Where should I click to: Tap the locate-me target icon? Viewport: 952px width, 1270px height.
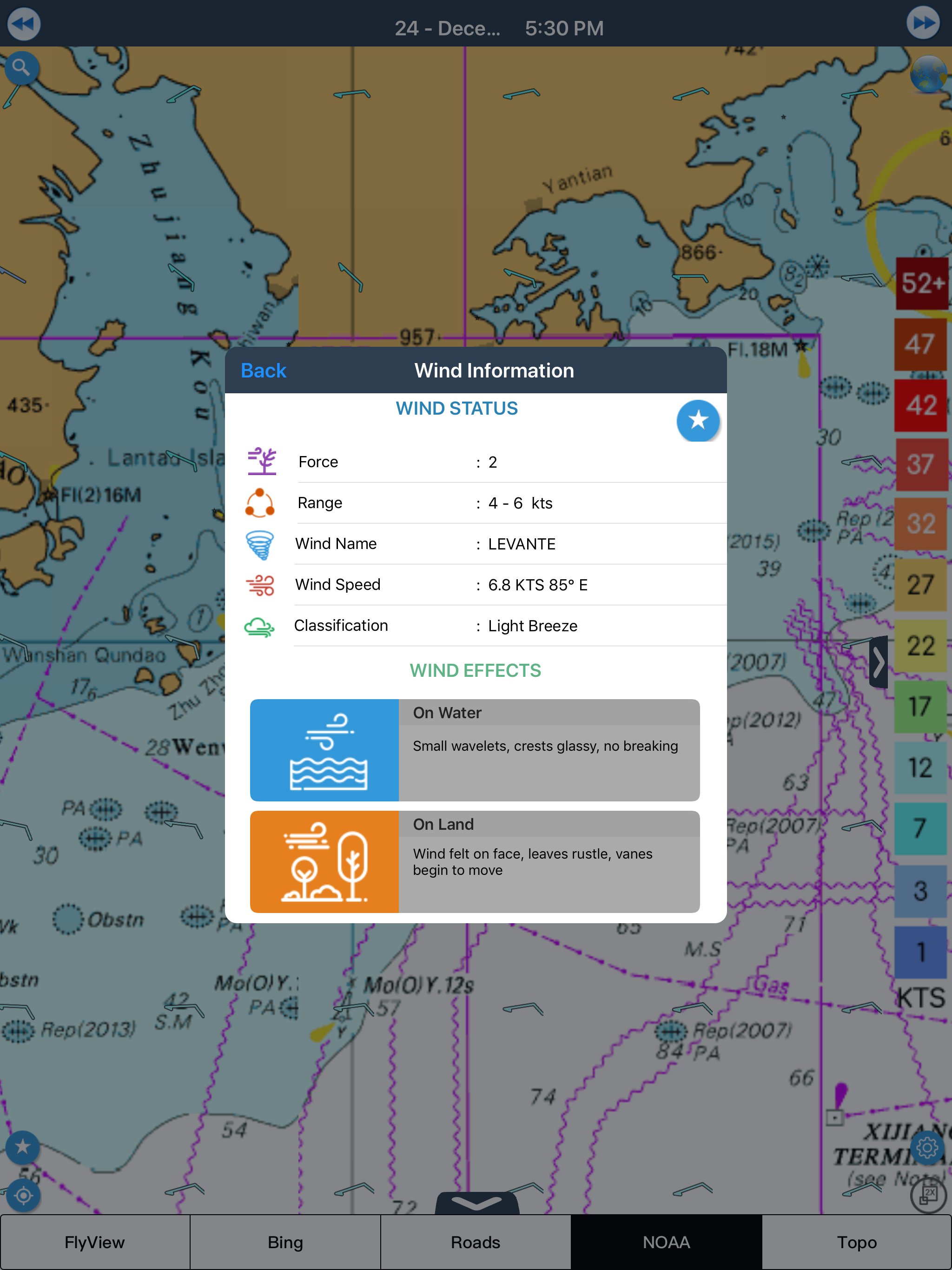(24, 1196)
